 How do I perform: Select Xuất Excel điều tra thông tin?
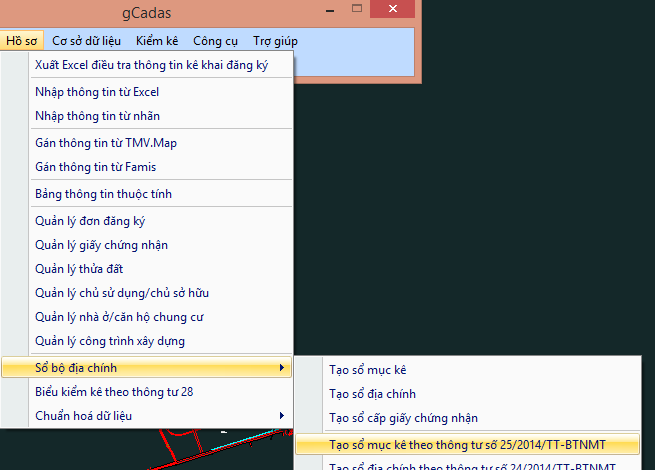click(x=151, y=64)
